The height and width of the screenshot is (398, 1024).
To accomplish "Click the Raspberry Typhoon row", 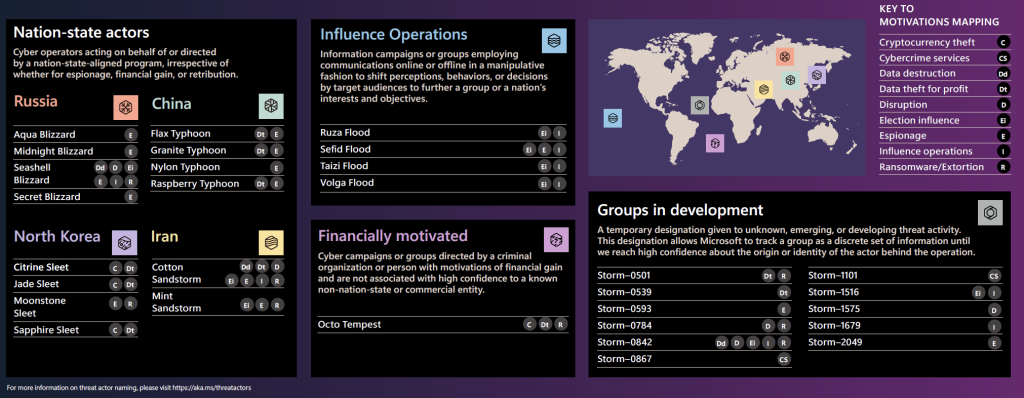I will tap(217, 184).
